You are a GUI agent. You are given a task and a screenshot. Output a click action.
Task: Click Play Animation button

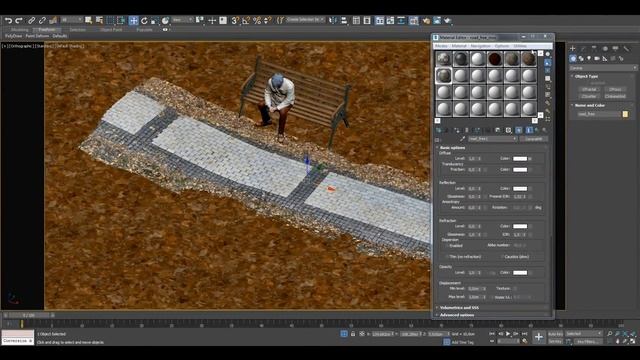[x=508, y=333]
